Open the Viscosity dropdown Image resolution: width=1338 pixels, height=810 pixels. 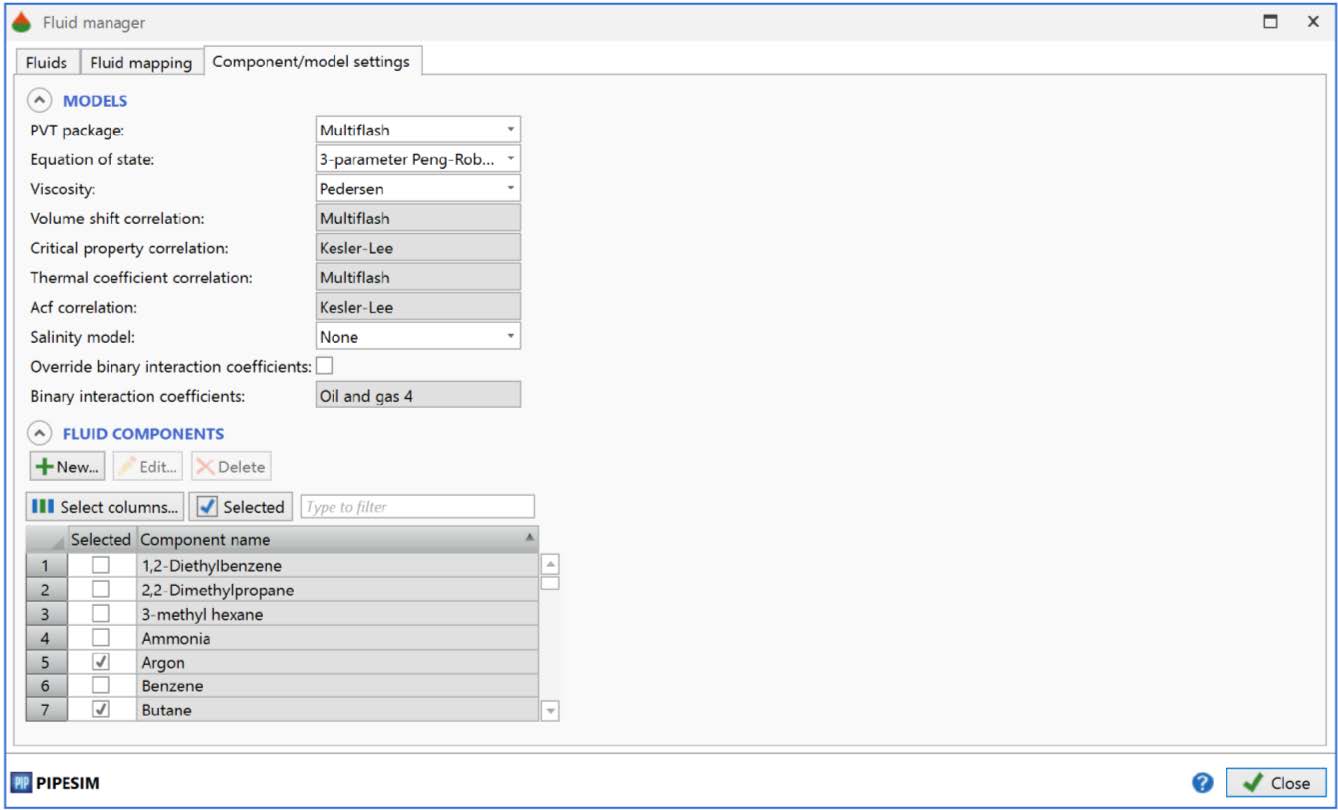pos(418,189)
